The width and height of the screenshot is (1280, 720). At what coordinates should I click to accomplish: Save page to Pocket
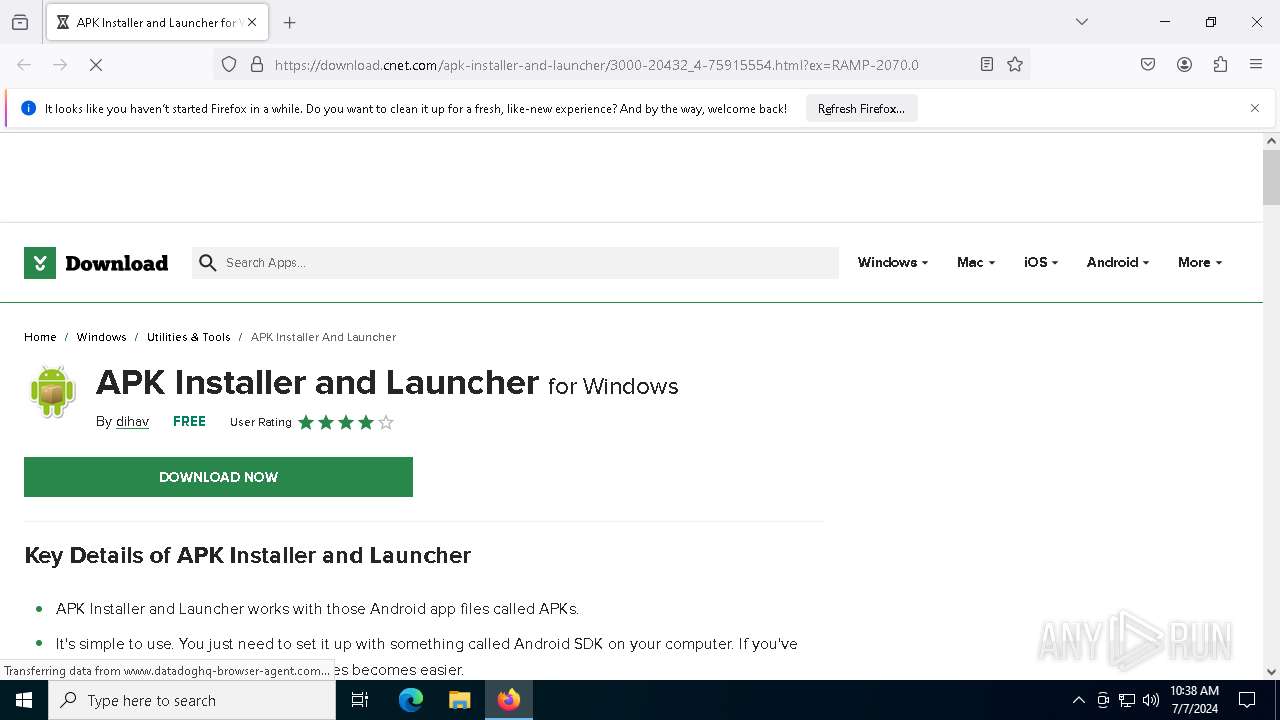coord(1148,65)
